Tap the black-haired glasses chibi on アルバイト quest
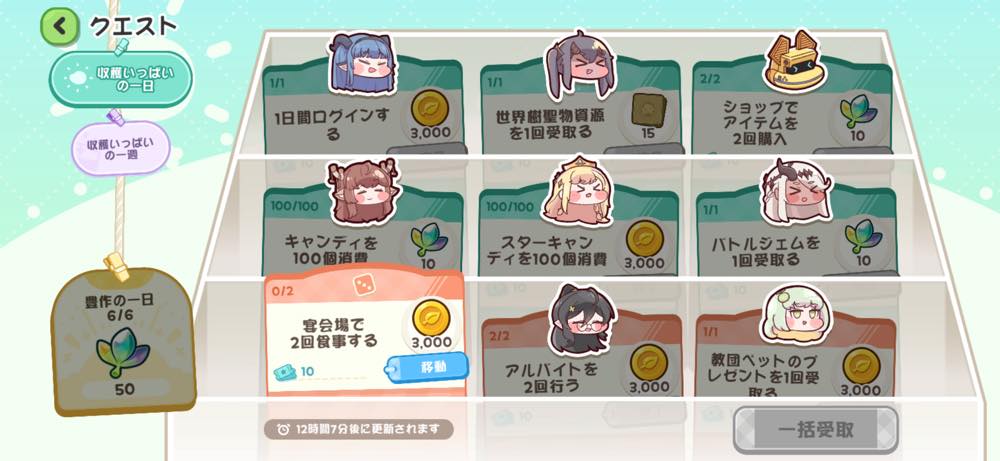This screenshot has width=1000, height=461. tap(582, 319)
